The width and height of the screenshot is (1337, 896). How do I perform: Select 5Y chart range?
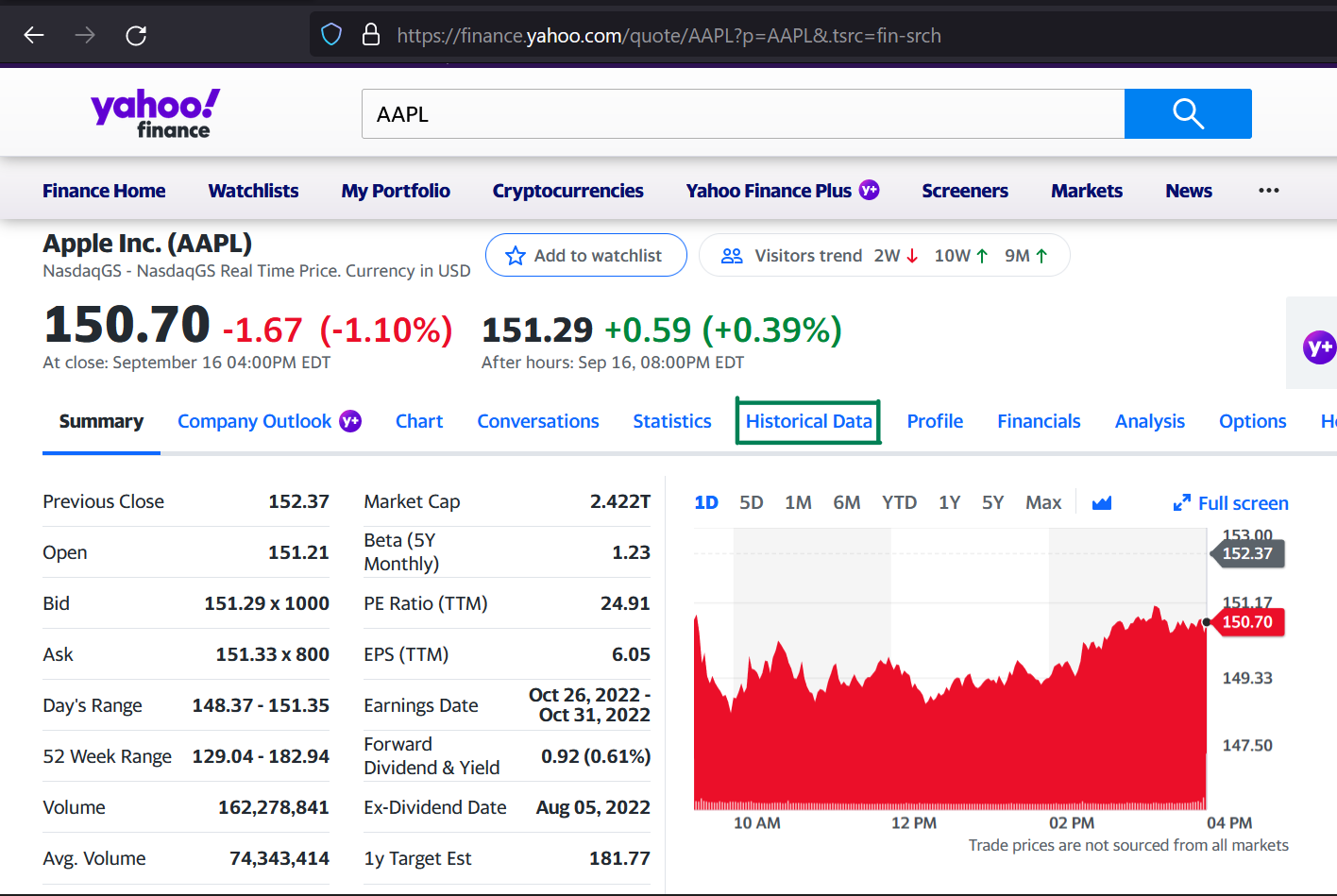point(992,502)
